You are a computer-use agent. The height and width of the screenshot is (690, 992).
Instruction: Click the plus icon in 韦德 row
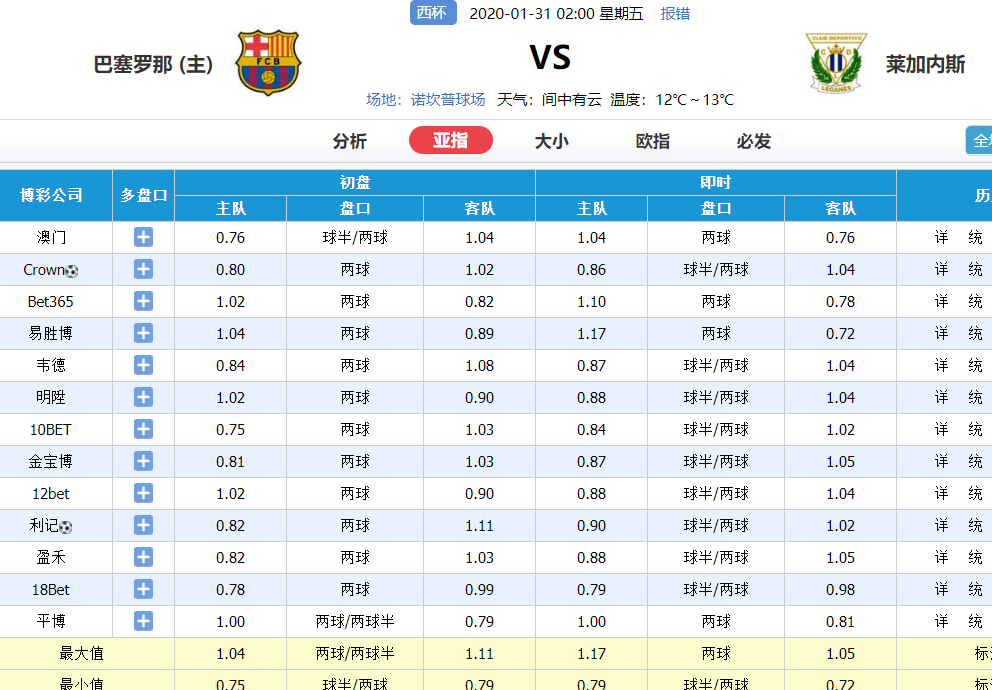[143, 365]
